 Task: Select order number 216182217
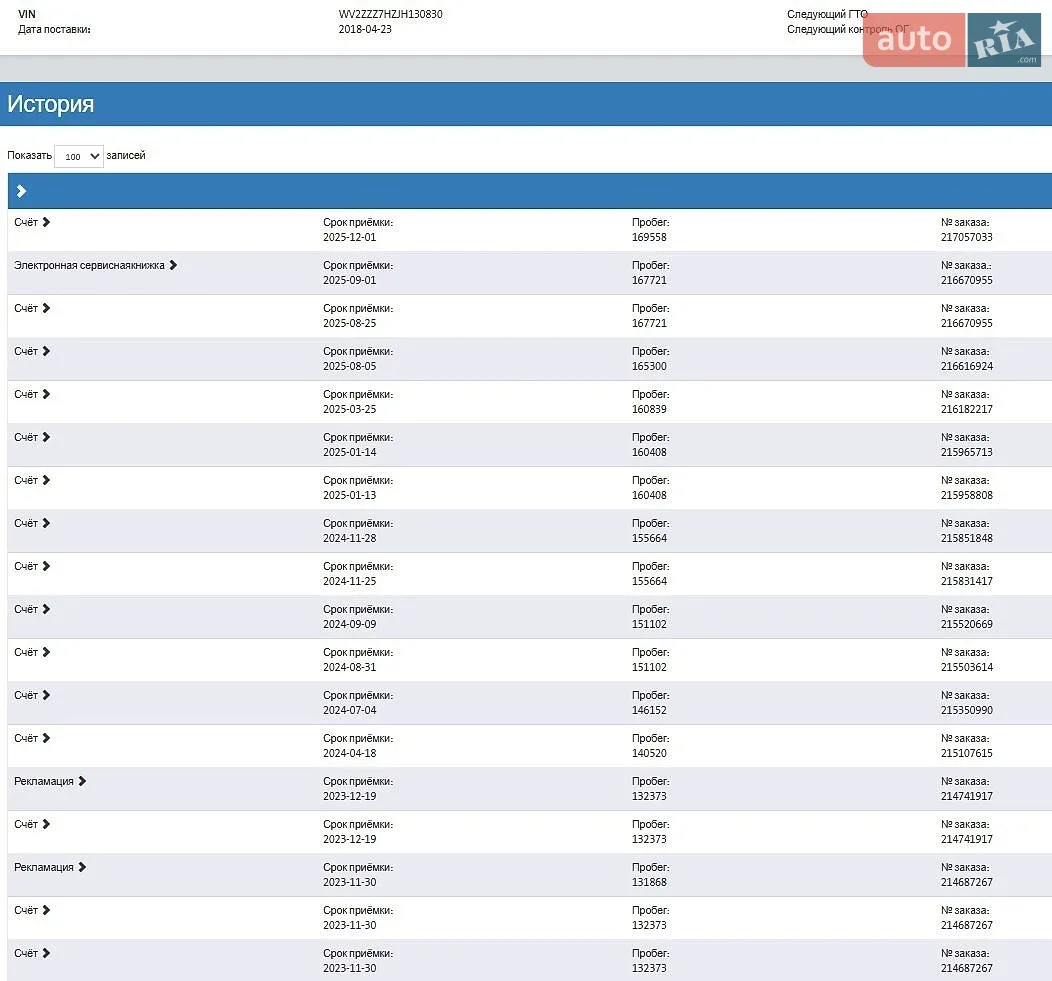[x=967, y=409]
